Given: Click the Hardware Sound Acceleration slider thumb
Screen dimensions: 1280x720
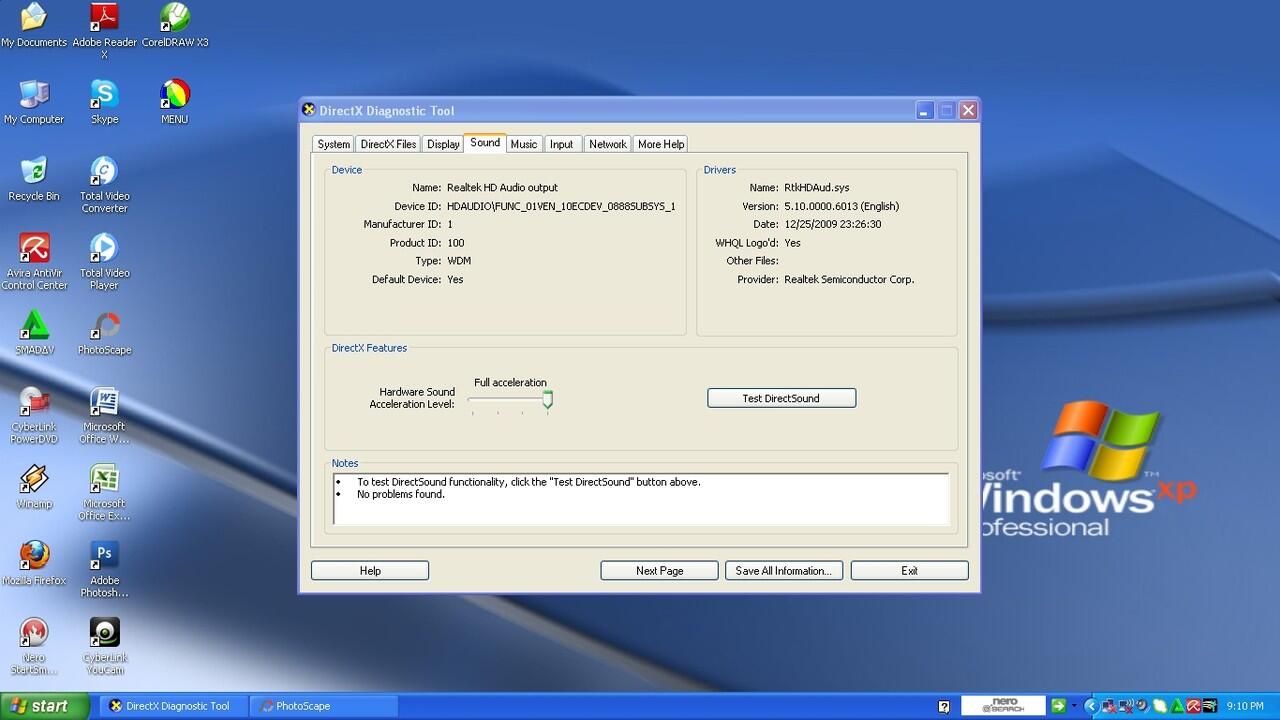Looking at the screenshot, I should 547,400.
